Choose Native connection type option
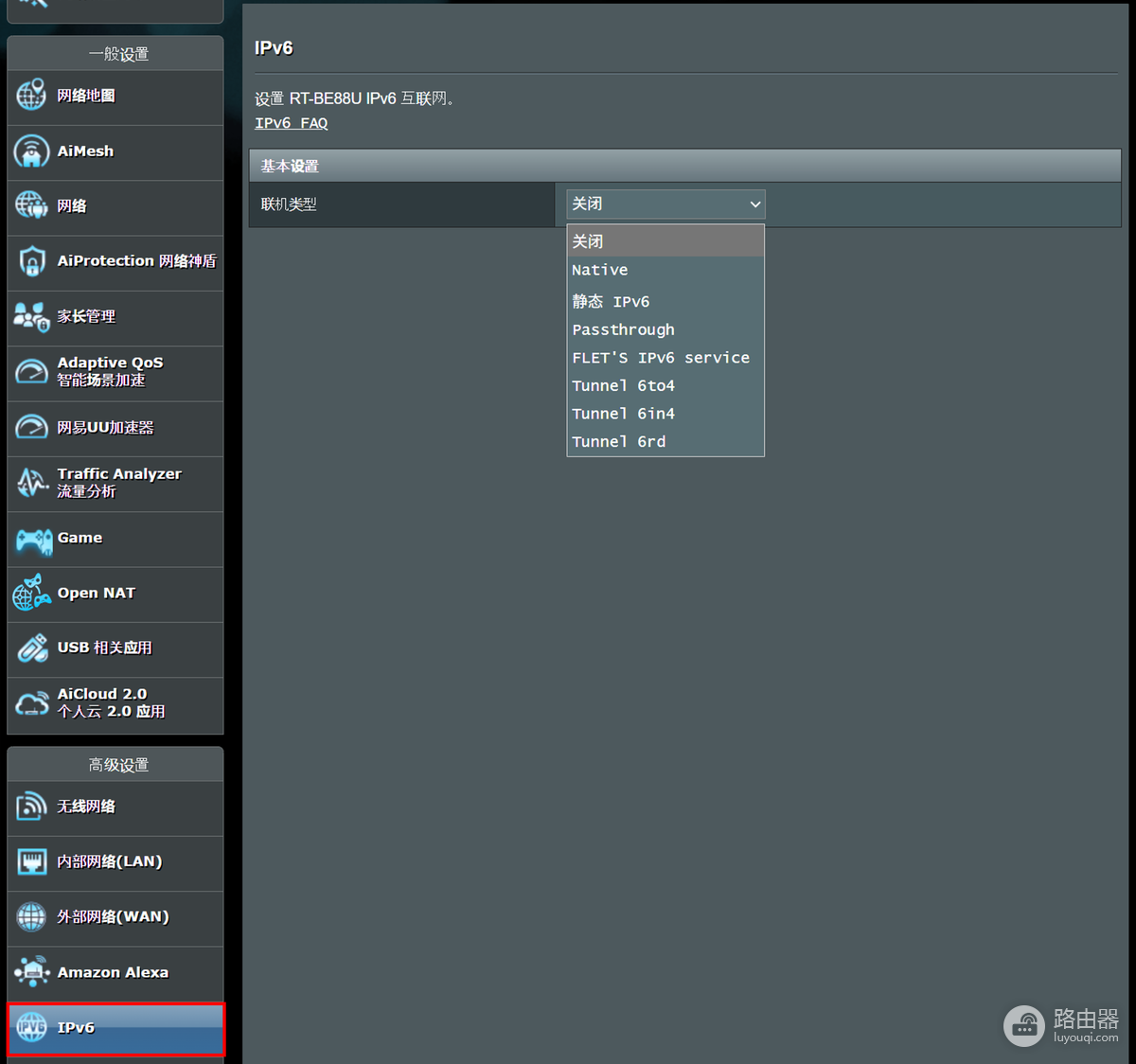Image resolution: width=1136 pixels, height=1064 pixels. (666, 270)
